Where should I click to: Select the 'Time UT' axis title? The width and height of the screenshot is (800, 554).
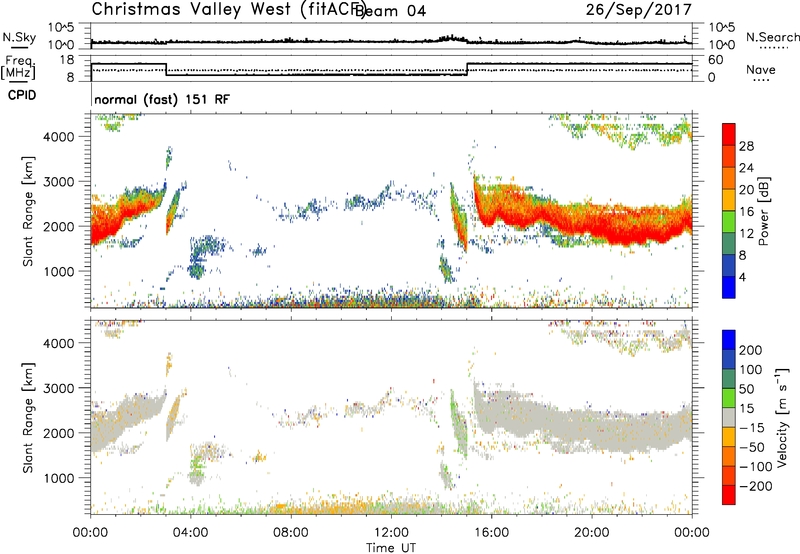pos(391,548)
